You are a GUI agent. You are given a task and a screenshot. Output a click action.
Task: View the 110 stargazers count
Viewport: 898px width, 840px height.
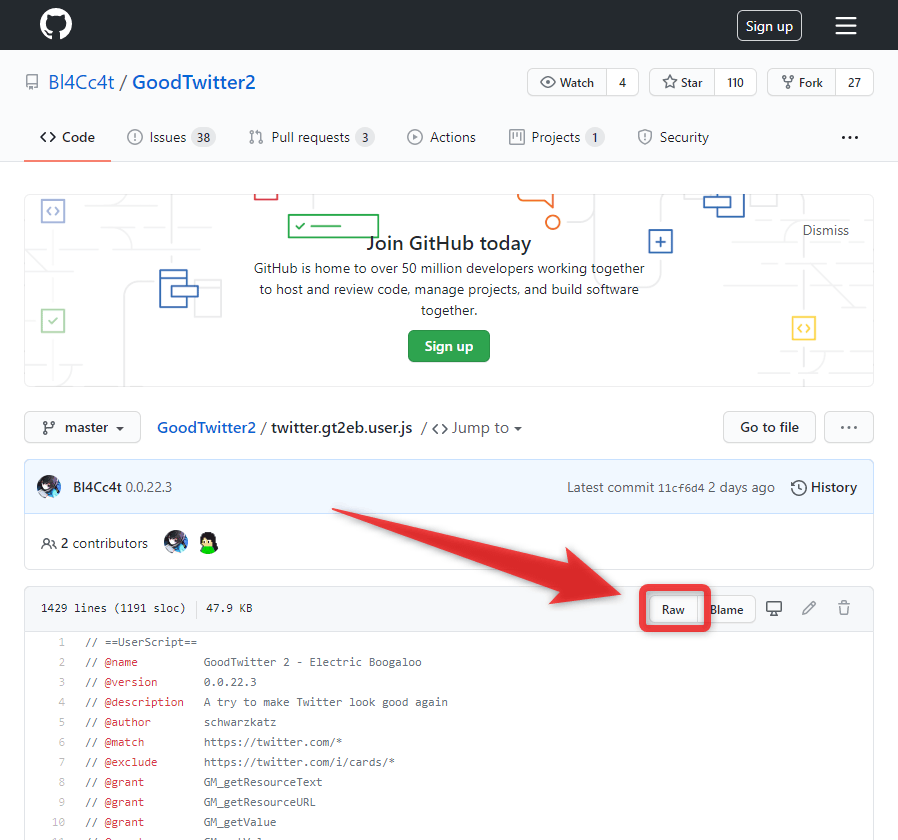tap(735, 82)
